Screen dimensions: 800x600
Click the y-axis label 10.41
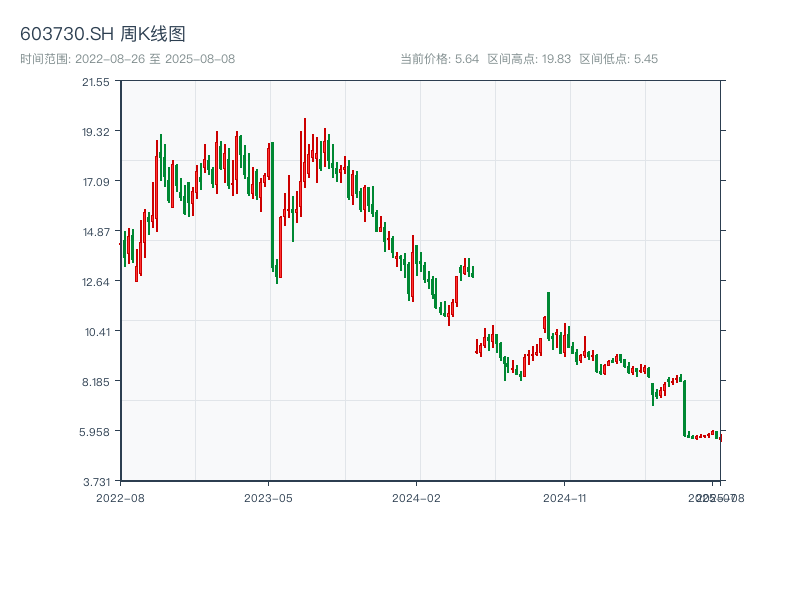97,332
